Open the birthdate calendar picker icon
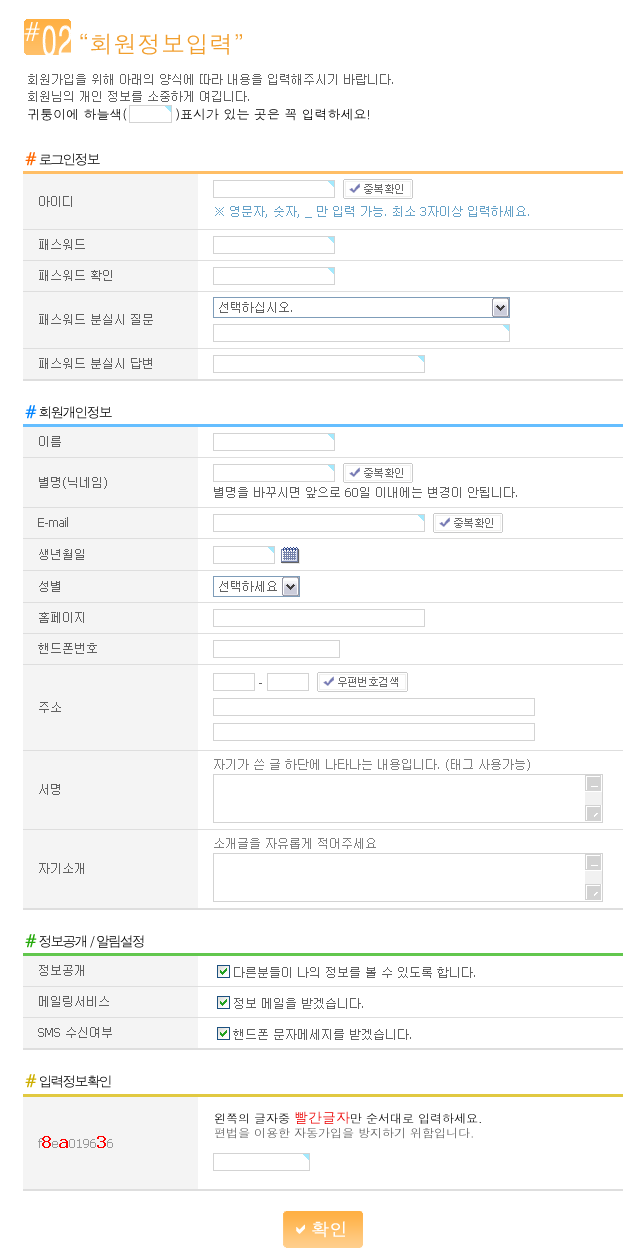Image resolution: width=644 pixels, height=1255 pixels. (x=290, y=555)
